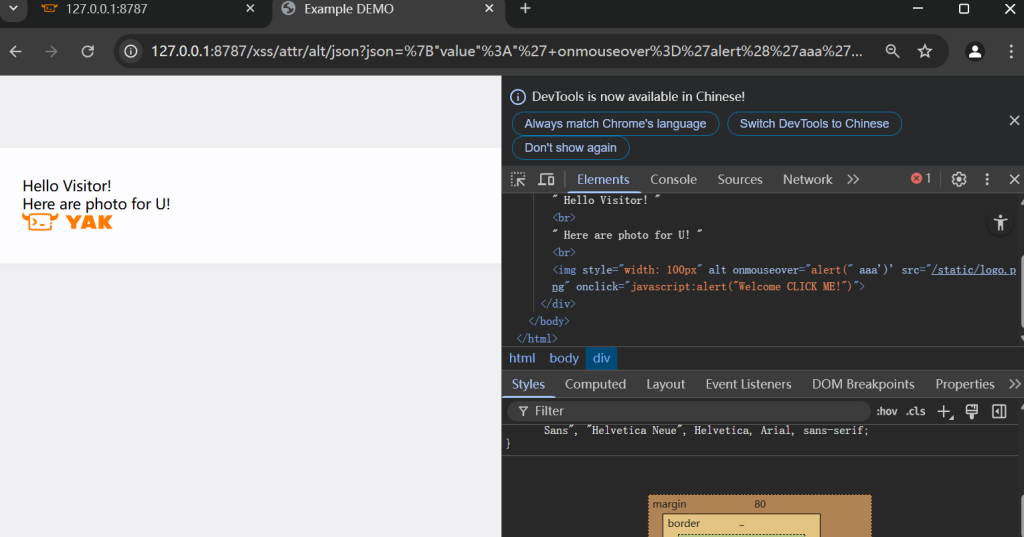Reload the page in the browser
1024x537 pixels.
click(88, 52)
